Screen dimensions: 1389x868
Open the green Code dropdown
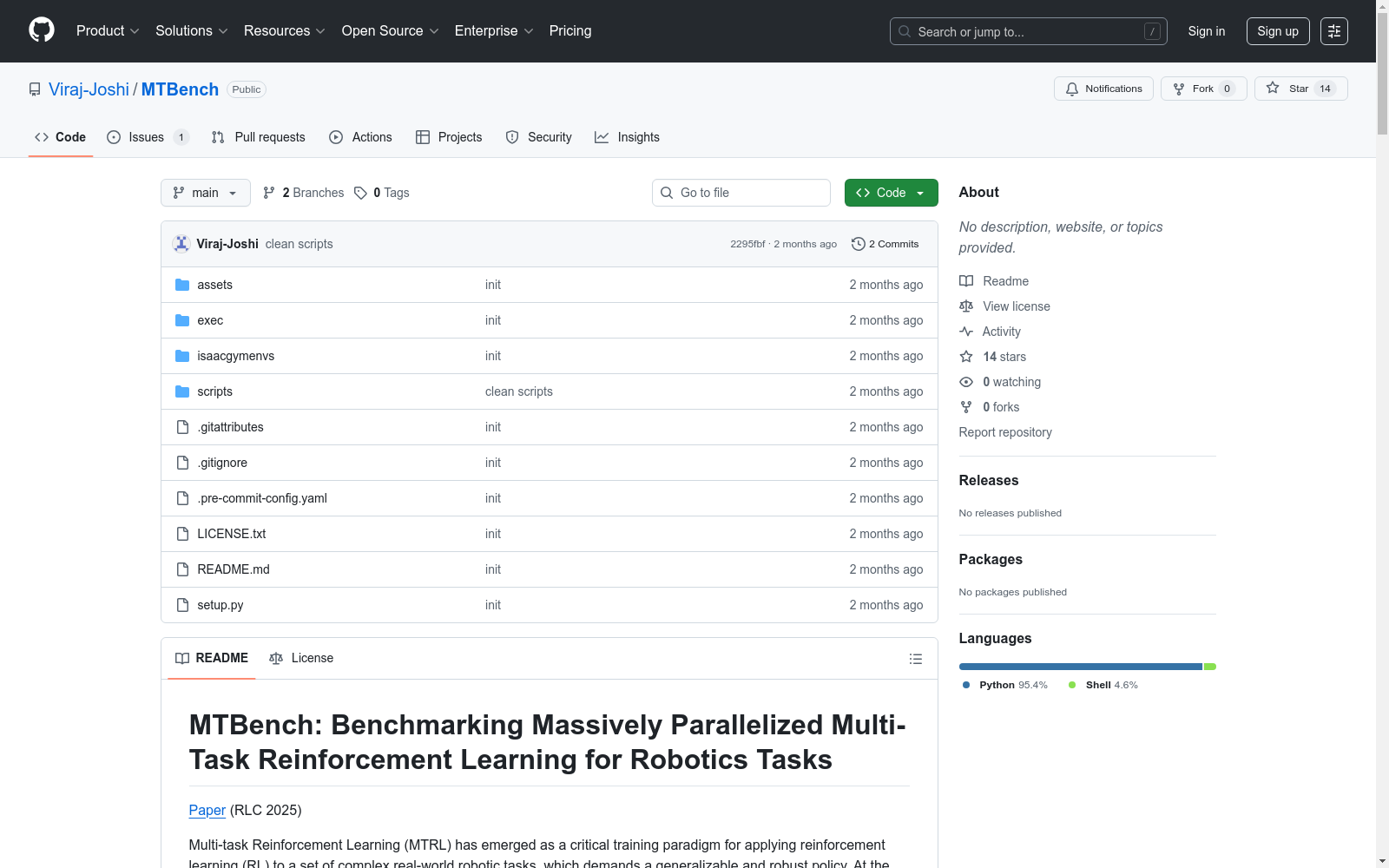[x=892, y=193]
